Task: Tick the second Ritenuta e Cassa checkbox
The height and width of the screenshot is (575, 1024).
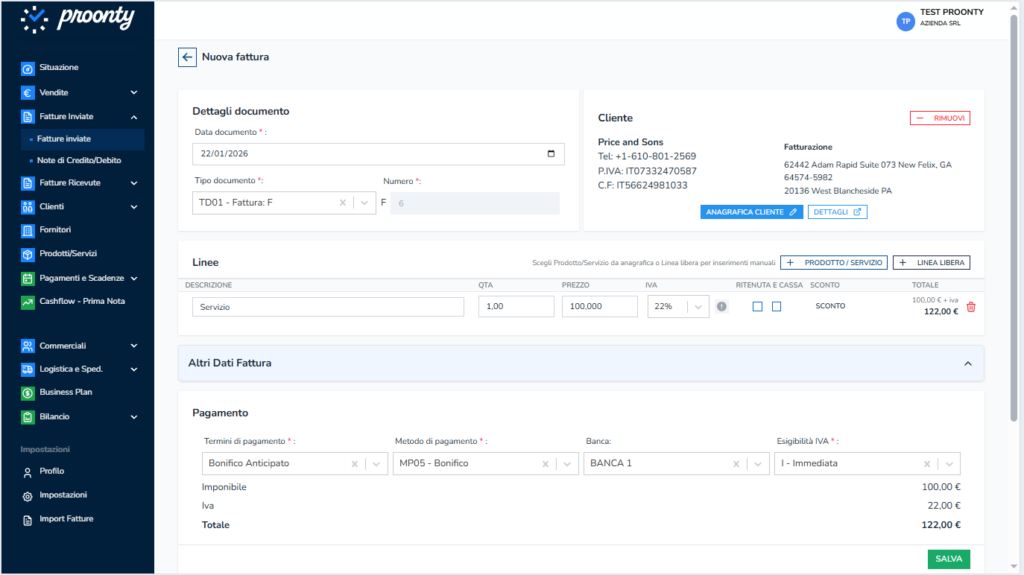Action: (x=776, y=307)
